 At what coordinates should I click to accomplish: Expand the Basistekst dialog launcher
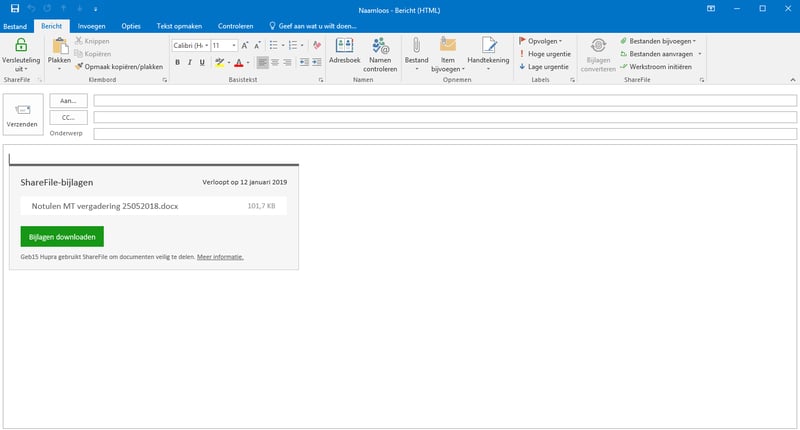tap(321, 80)
